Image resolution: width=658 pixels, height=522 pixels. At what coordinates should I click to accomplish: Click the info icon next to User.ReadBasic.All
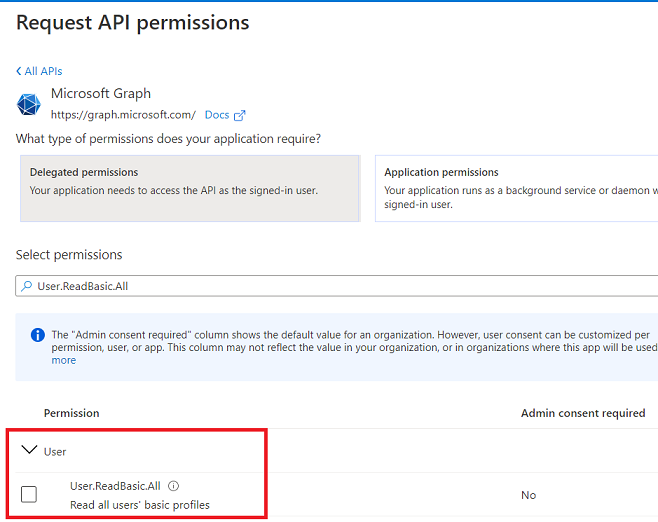pos(173,486)
